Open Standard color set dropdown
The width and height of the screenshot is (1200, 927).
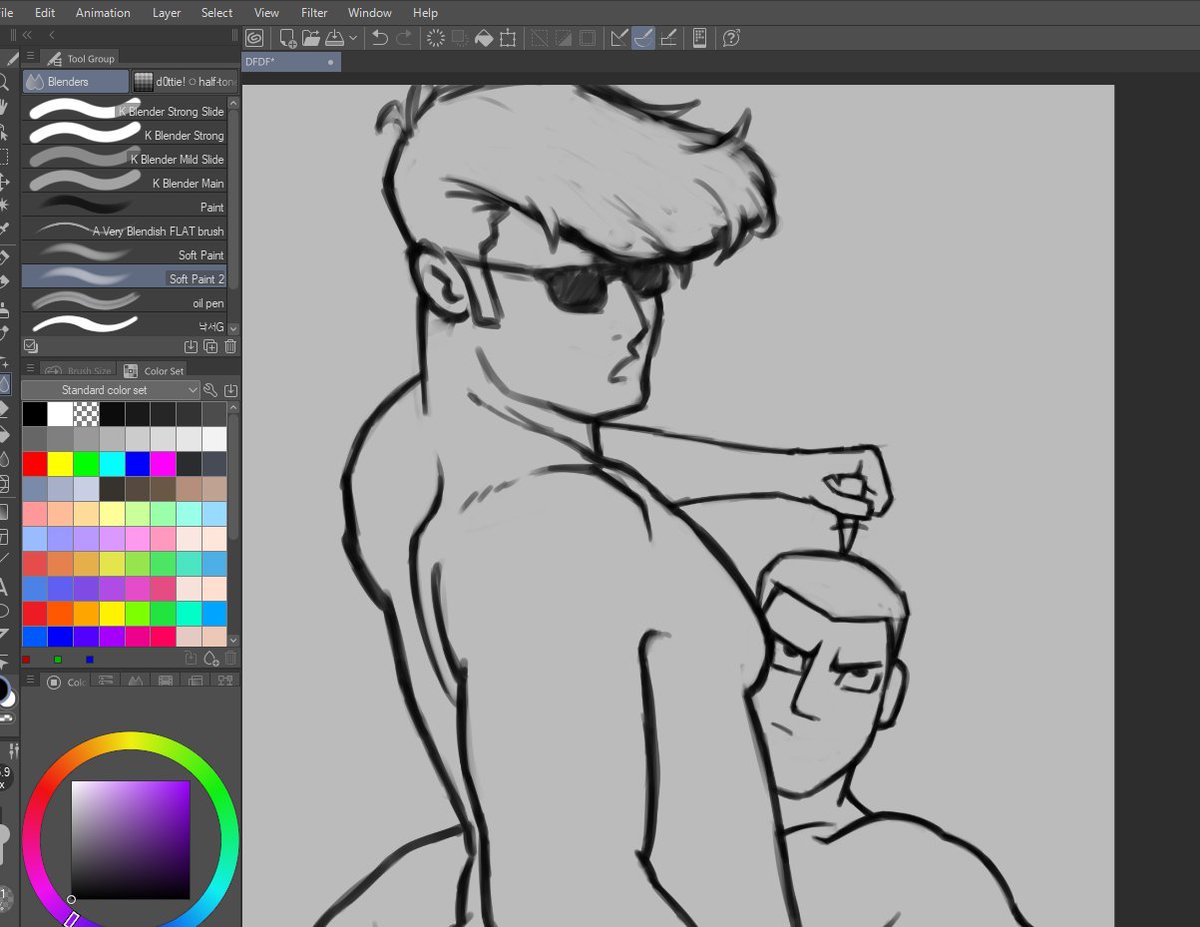pyautogui.click(x=111, y=390)
